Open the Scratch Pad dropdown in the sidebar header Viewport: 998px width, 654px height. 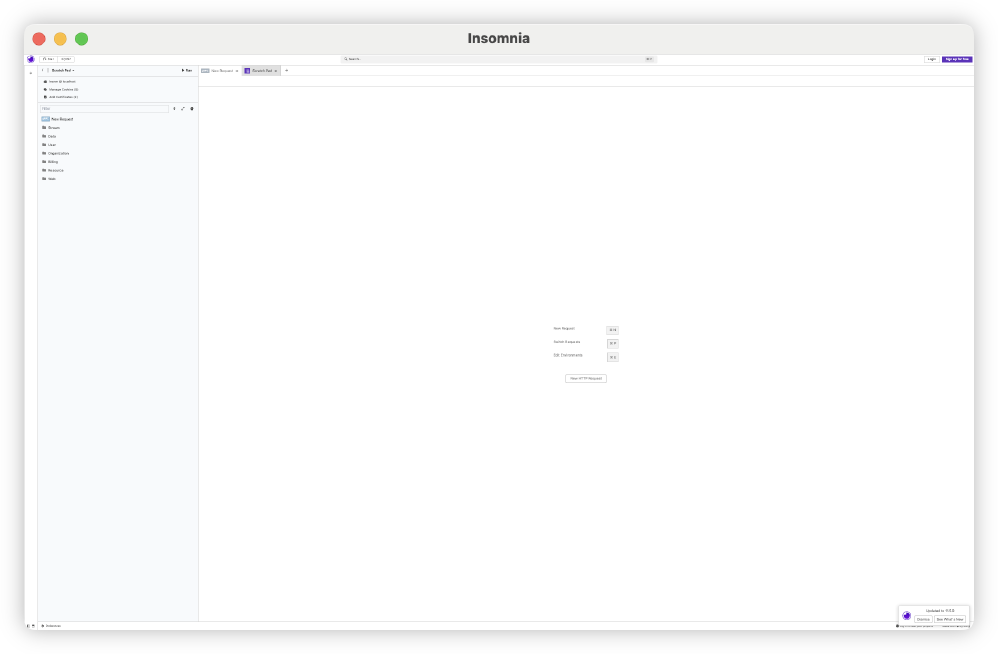tap(63, 71)
